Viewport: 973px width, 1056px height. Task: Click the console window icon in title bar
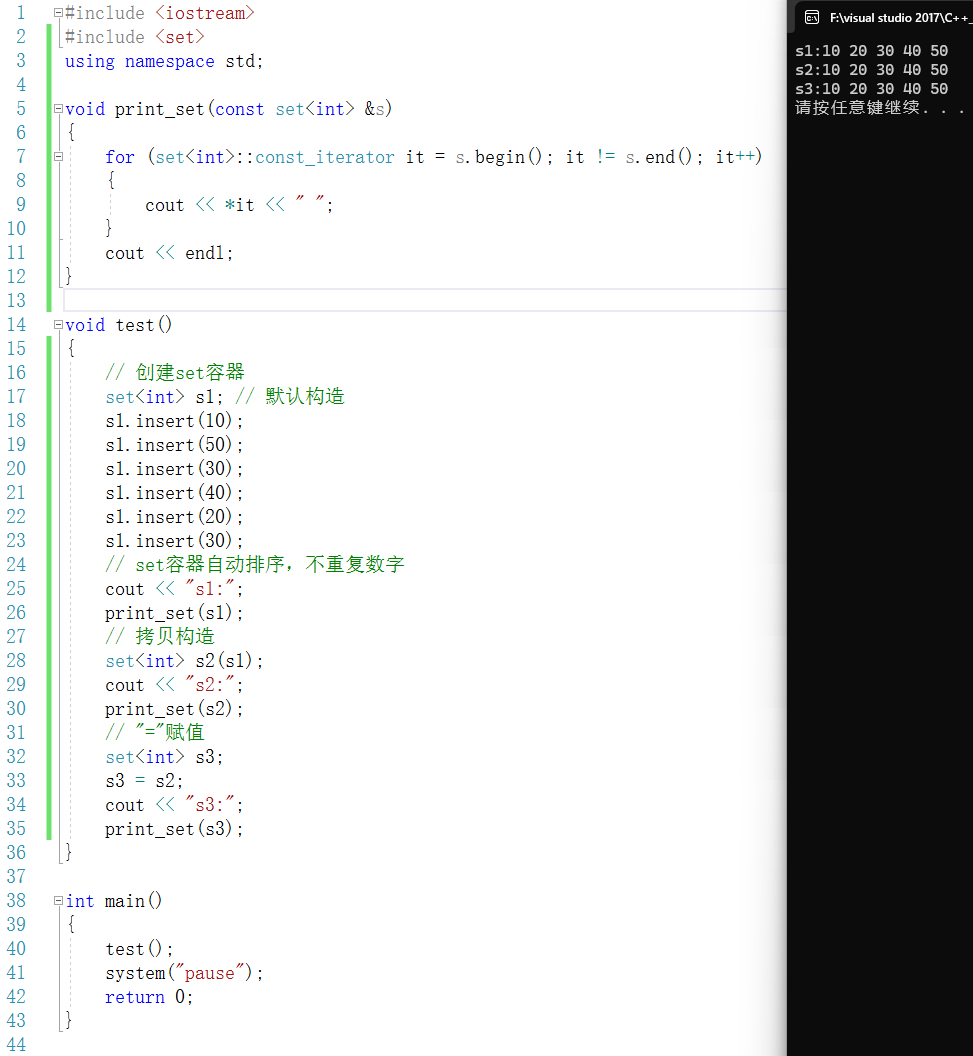click(x=812, y=18)
